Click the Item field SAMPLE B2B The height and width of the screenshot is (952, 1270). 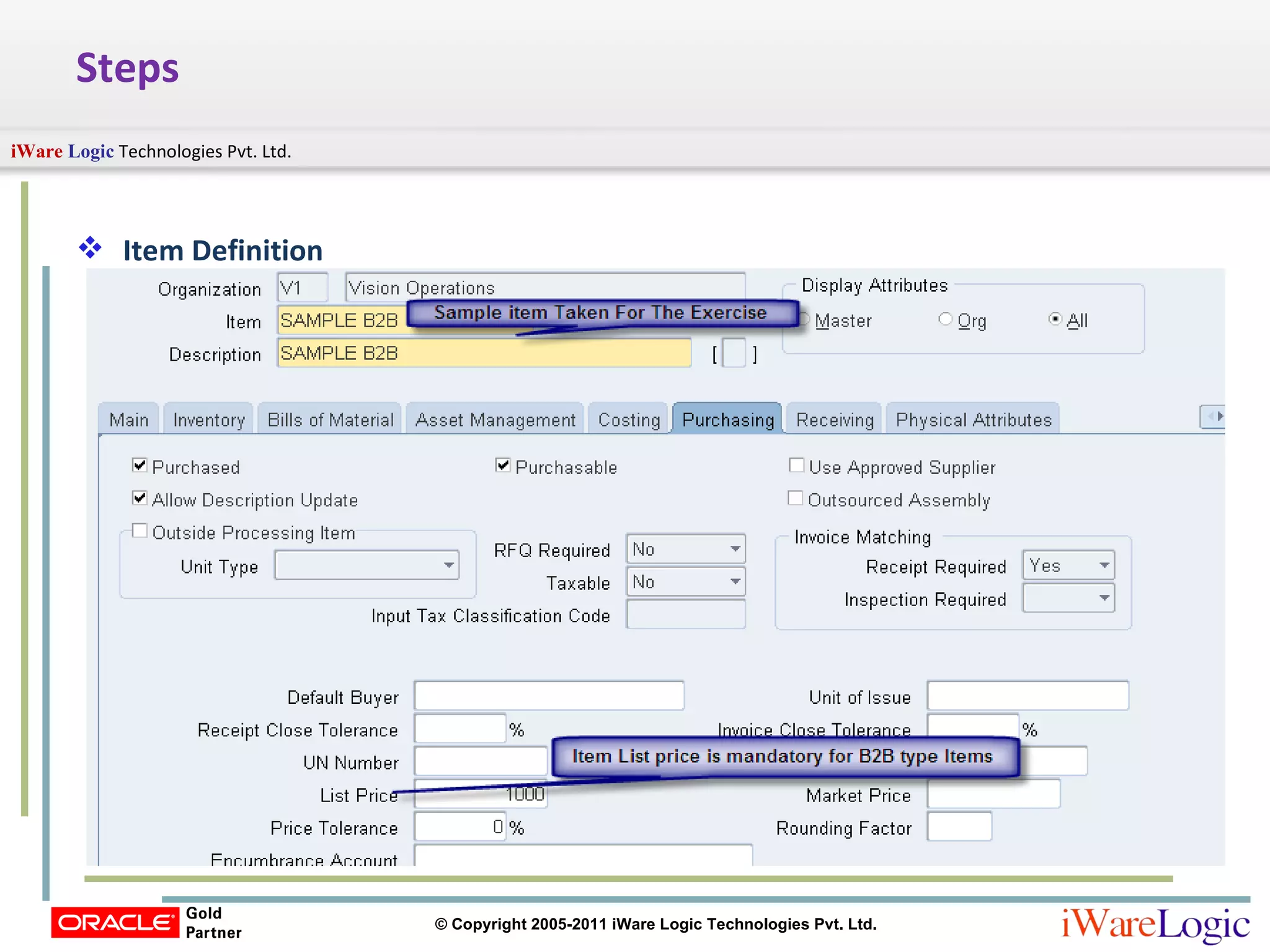point(342,320)
